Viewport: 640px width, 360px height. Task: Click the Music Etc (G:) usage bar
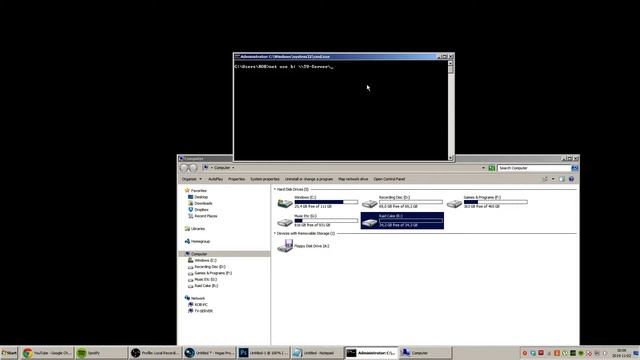coord(326,220)
